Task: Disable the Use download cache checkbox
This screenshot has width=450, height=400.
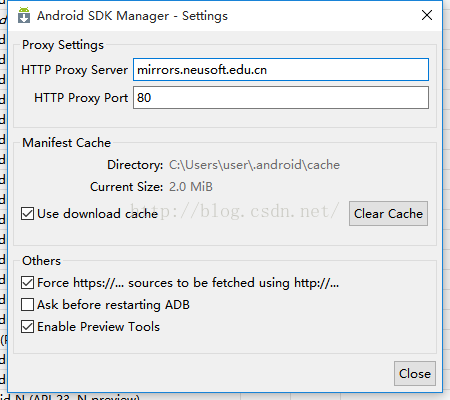Action: pyautogui.click(x=27, y=214)
